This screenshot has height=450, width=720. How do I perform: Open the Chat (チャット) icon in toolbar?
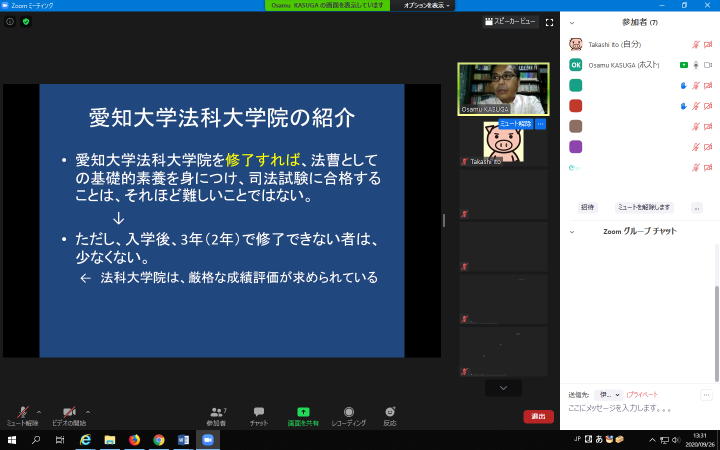pyautogui.click(x=259, y=412)
